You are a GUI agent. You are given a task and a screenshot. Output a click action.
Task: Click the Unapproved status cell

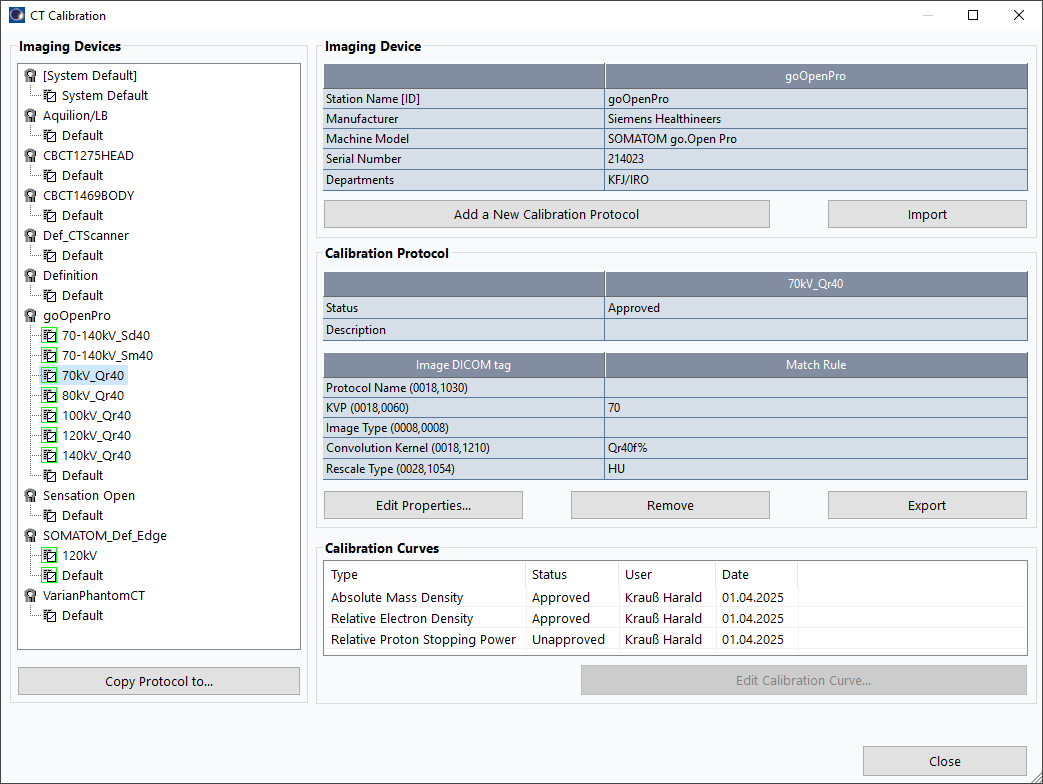pos(568,639)
